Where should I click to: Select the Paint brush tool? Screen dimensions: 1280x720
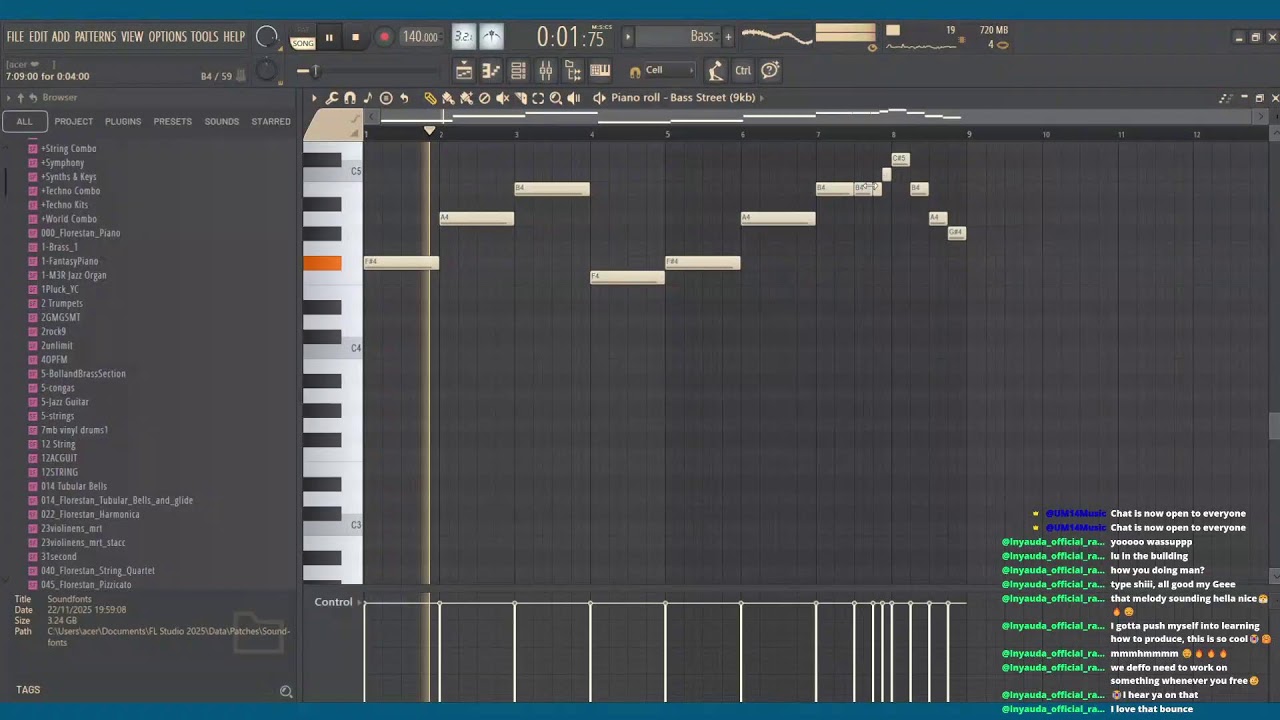448,98
